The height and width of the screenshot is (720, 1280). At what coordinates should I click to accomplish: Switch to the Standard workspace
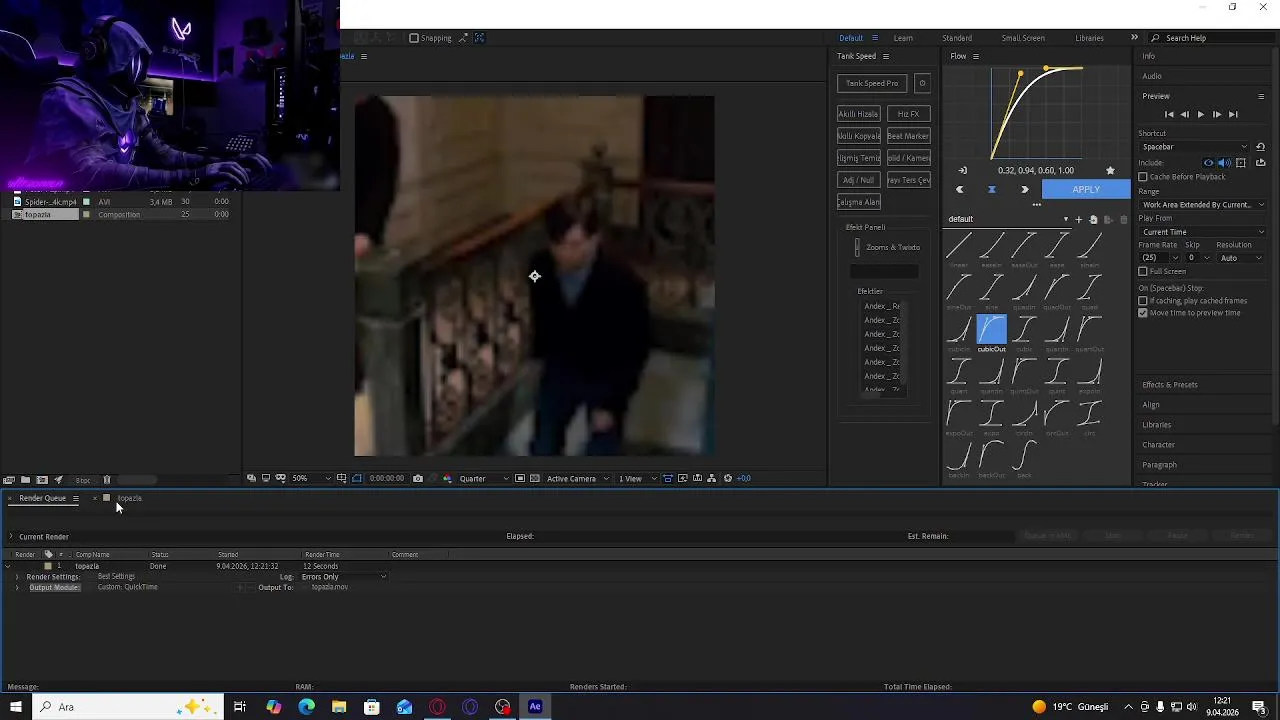coord(957,38)
